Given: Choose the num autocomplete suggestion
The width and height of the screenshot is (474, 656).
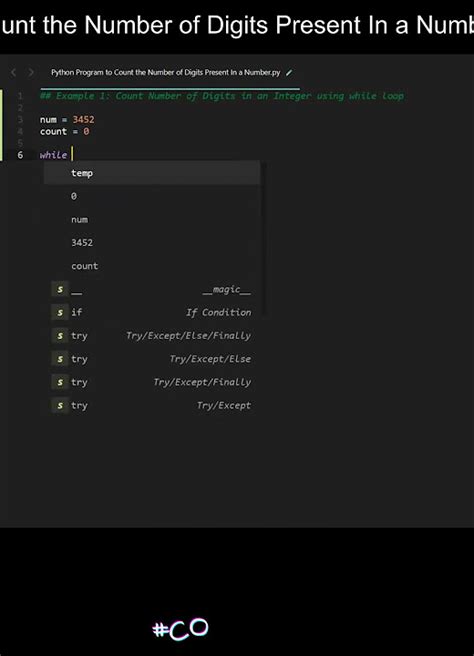Looking at the screenshot, I should click(152, 219).
